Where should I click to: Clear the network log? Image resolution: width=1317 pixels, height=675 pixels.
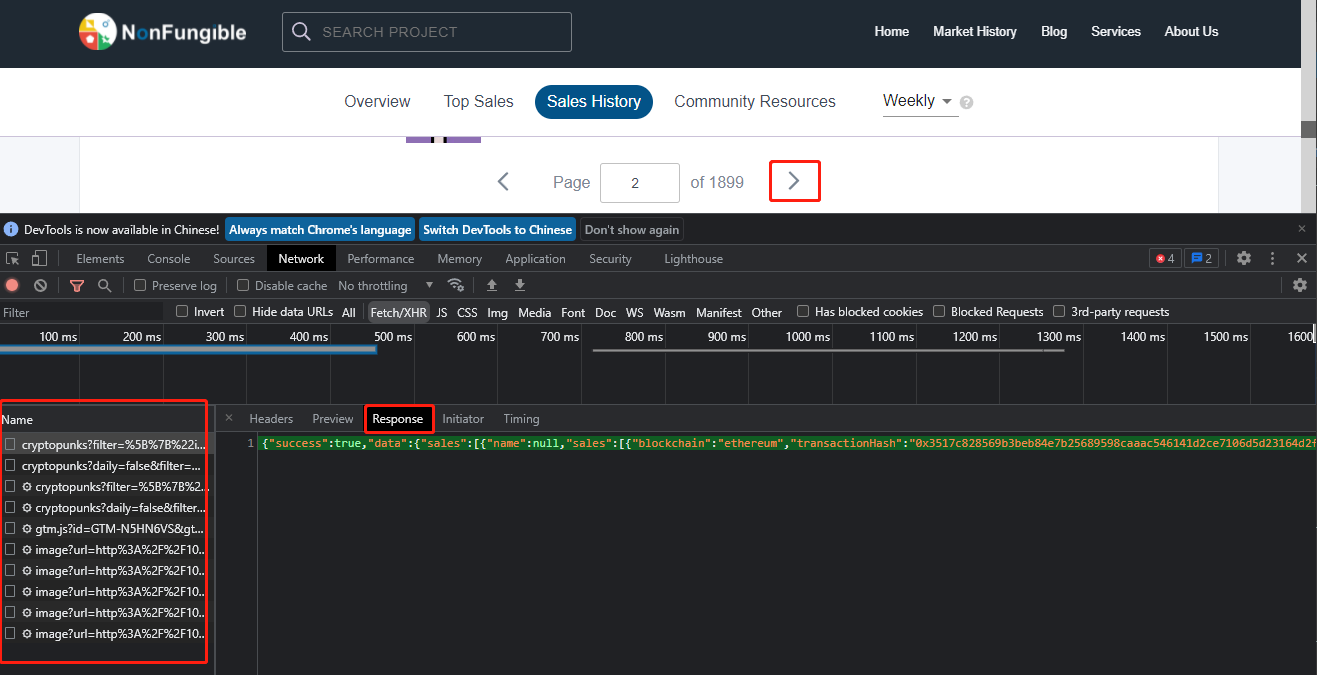point(41,285)
